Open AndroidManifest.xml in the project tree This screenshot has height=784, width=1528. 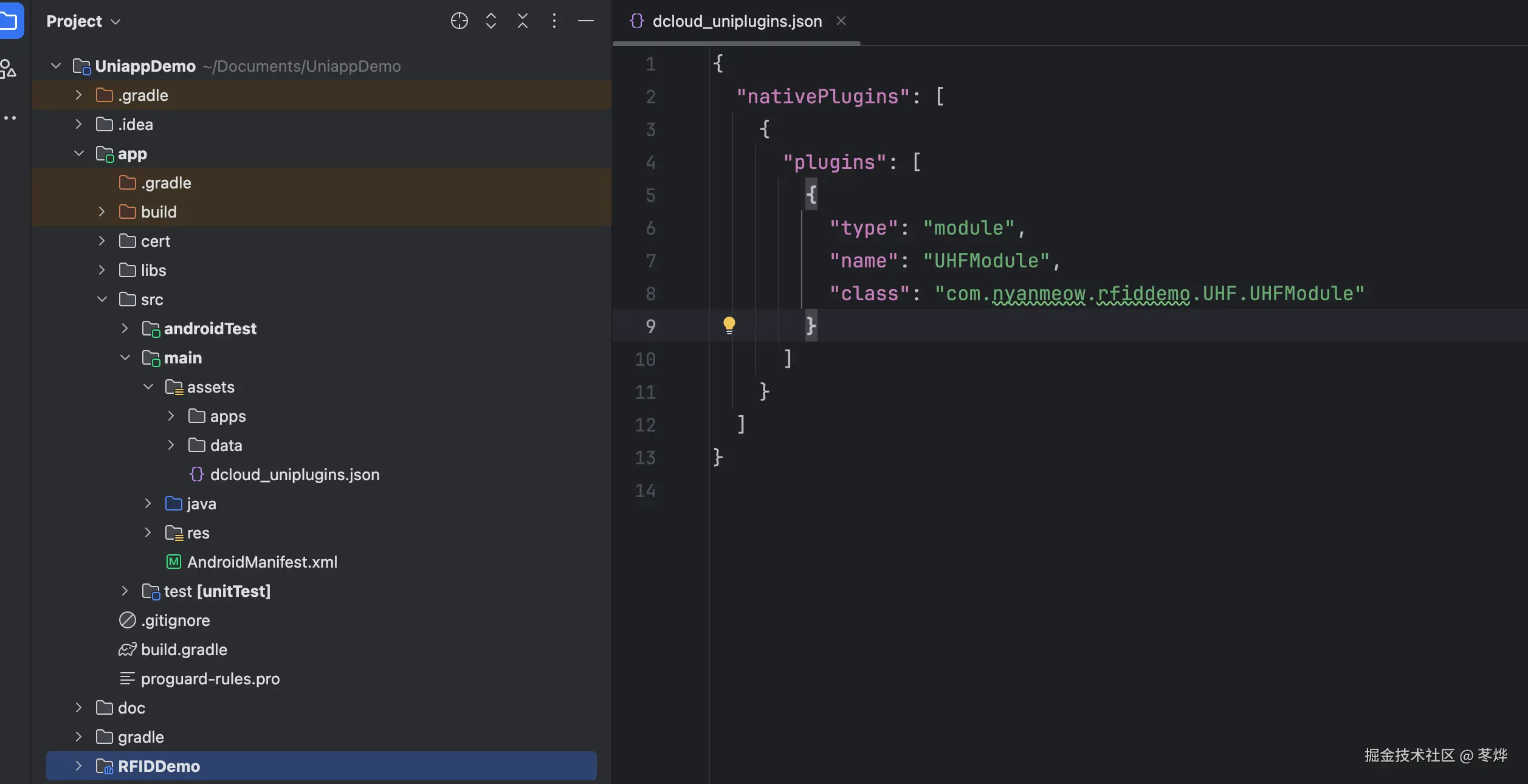(261, 562)
